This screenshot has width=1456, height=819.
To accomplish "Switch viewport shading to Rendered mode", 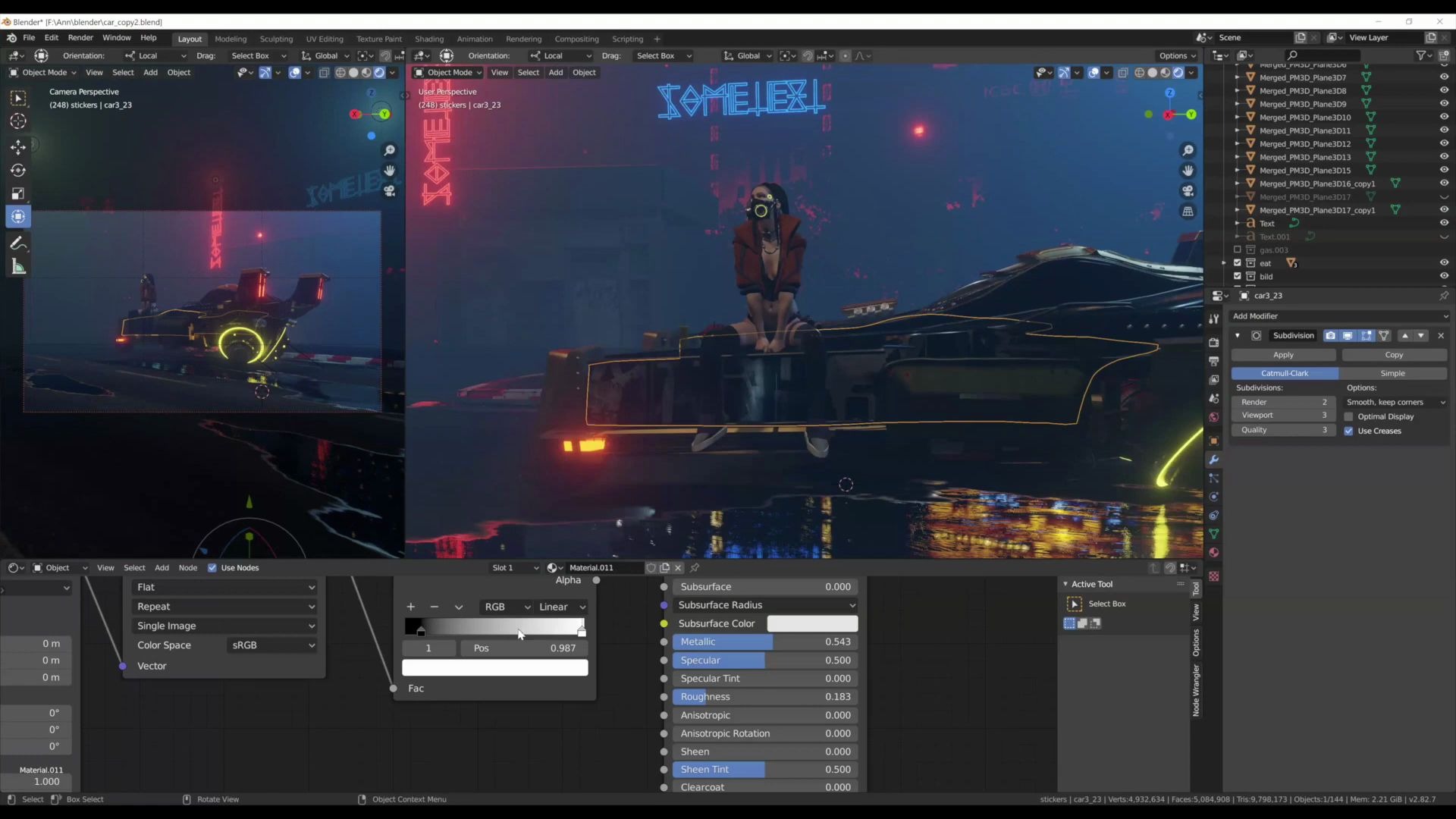I will (x=1177, y=72).
